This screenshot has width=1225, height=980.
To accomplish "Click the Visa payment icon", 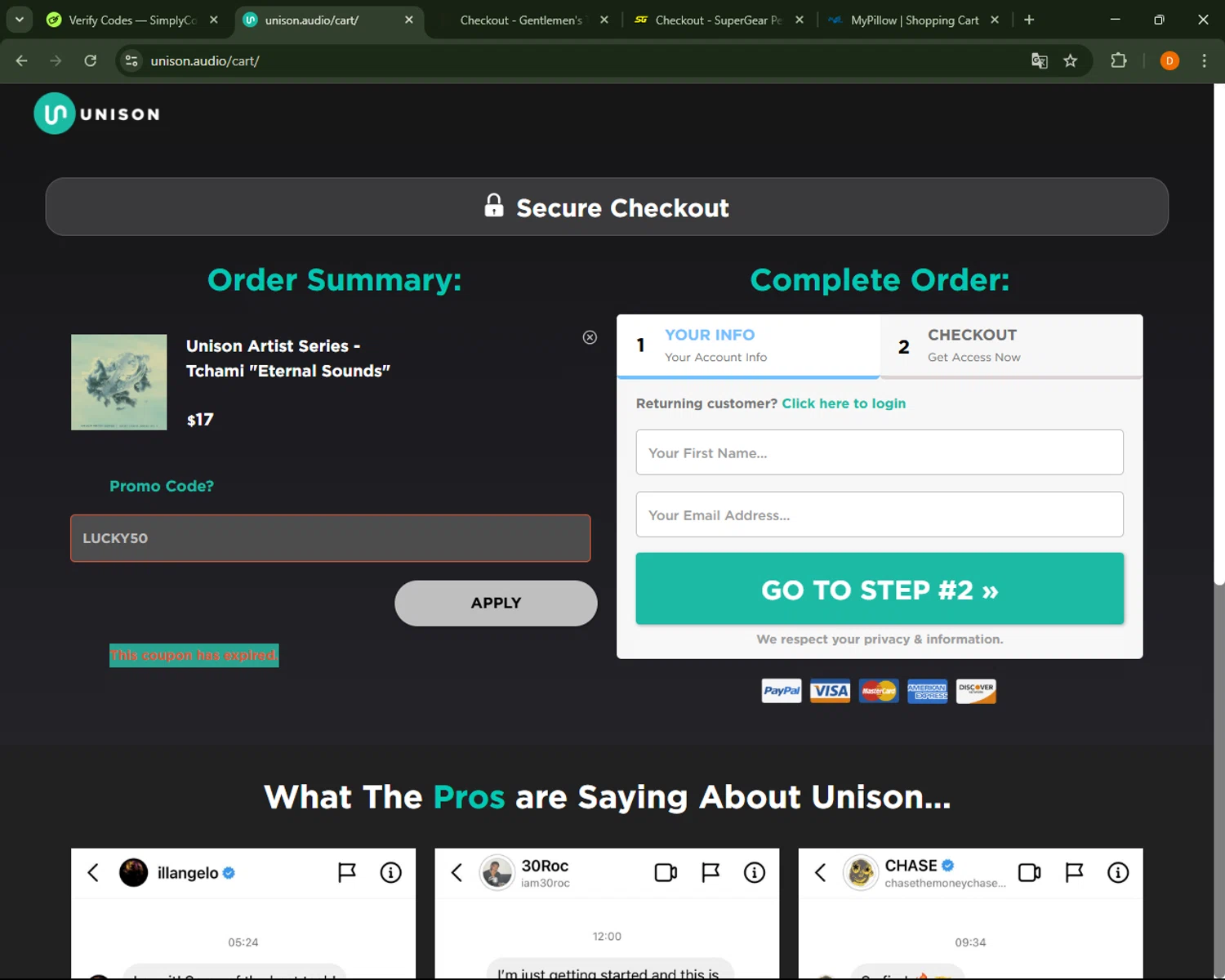I will [831, 691].
